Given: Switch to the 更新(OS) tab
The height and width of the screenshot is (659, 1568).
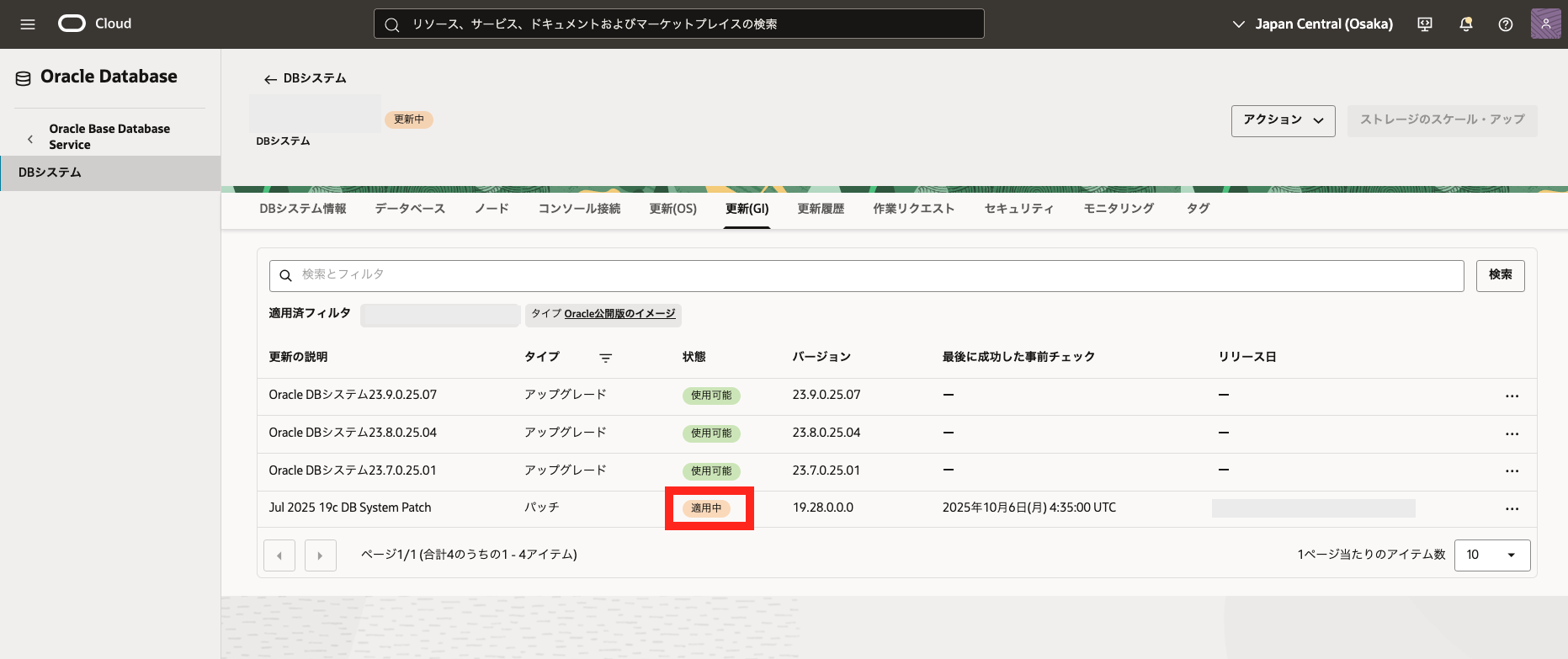Looking at the screenshot, I should point(672,209).
